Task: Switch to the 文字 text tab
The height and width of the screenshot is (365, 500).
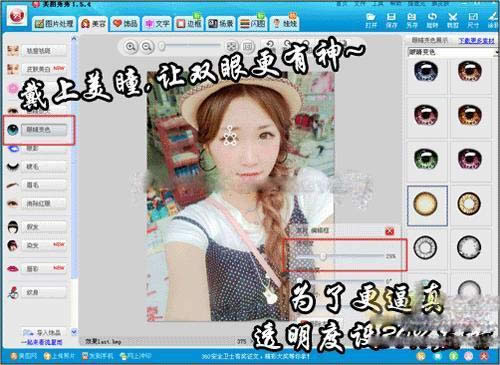Action: pyautogui.click(x=157, y=24)
